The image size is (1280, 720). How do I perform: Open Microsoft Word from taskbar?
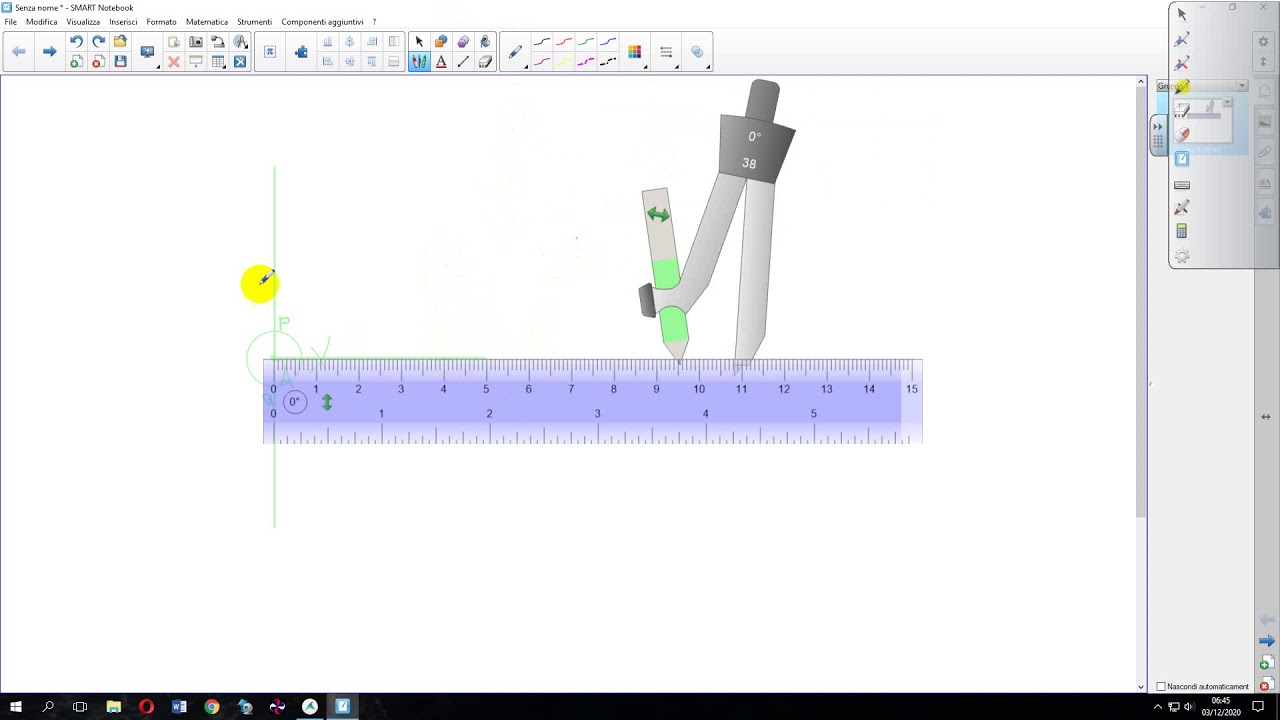tap(179, 707)
